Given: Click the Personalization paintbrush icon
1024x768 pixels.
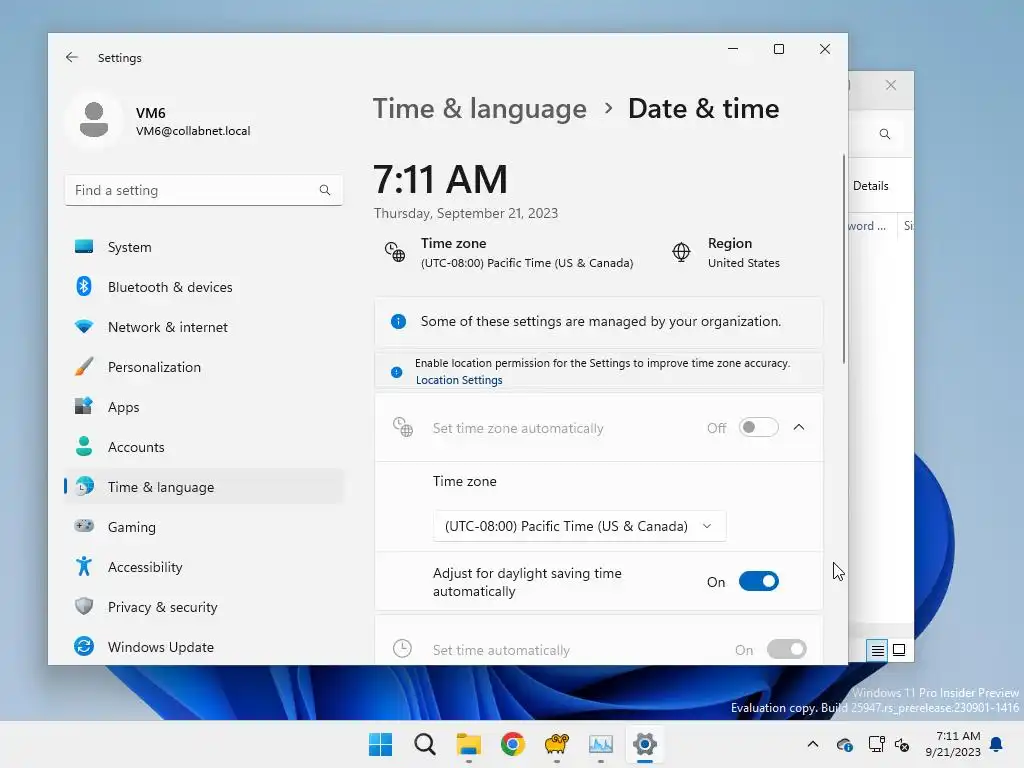Looking at the screenshot, I should pos(84,366).
